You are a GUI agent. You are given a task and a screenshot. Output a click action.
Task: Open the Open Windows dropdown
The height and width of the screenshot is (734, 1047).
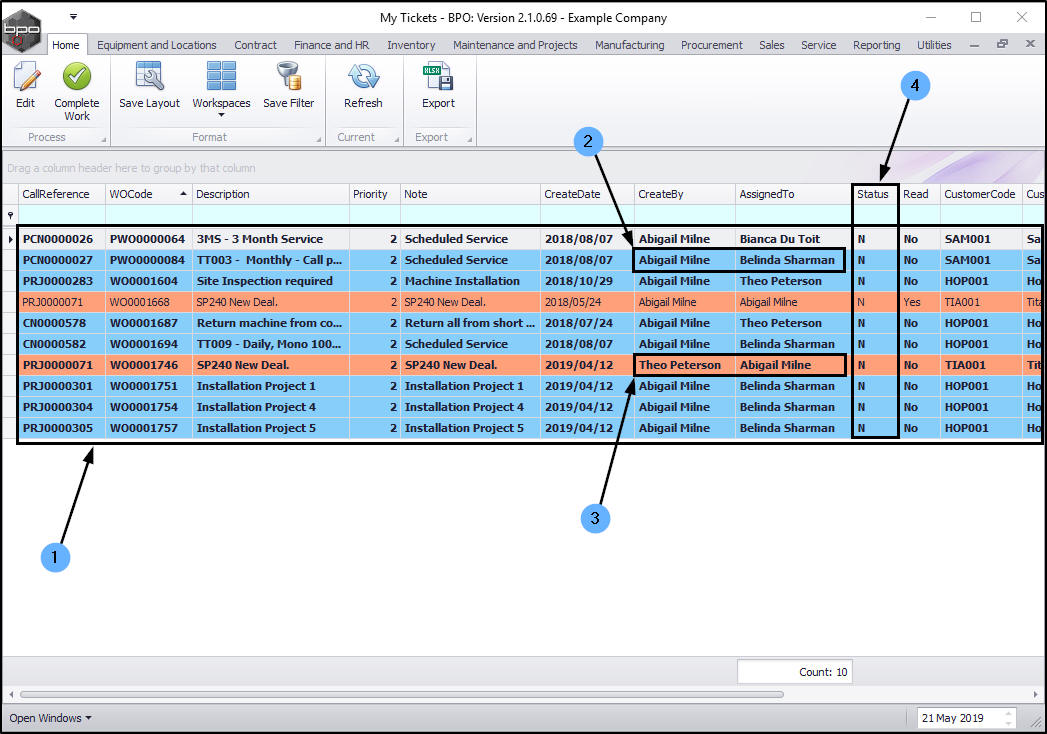pos(50,718)
